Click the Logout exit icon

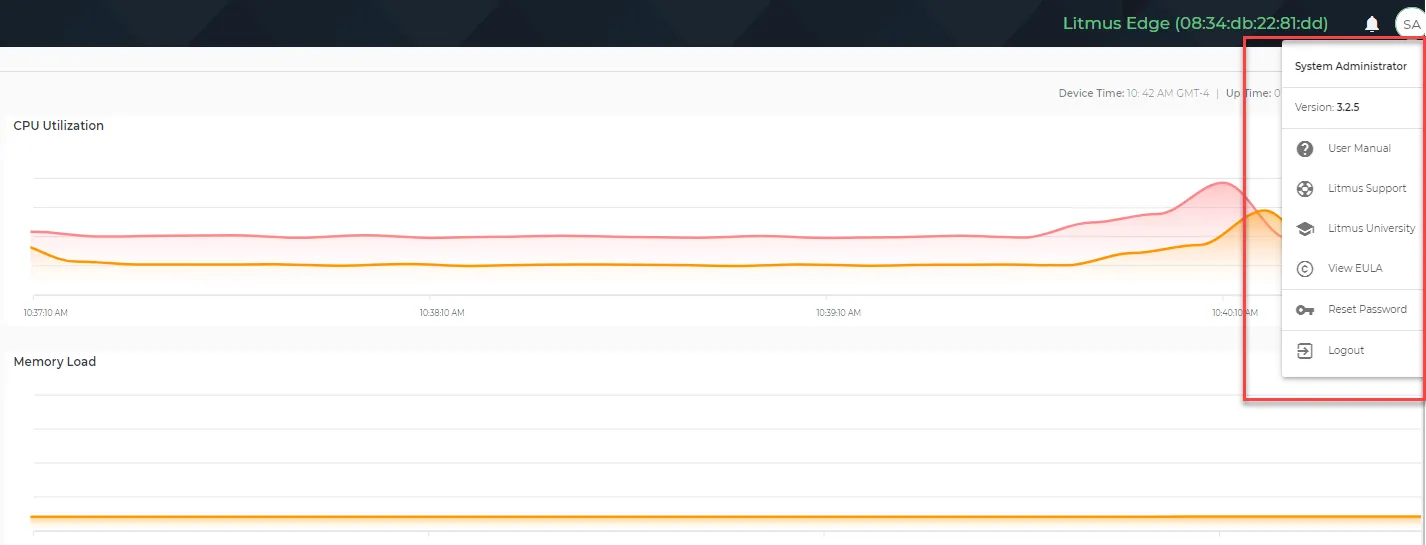[x=1304, y=351]
